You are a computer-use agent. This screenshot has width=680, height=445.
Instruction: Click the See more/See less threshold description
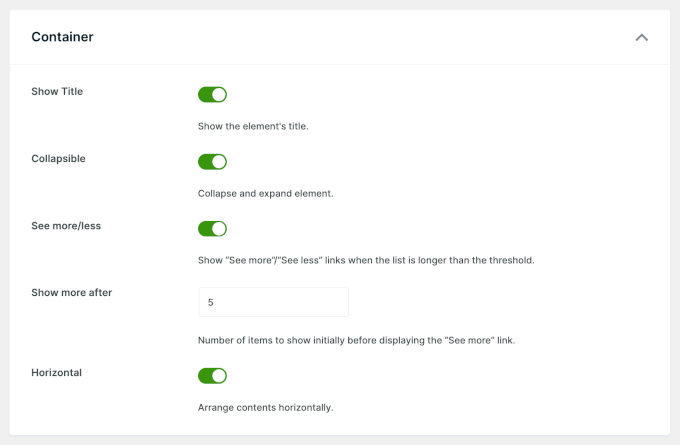366,260
